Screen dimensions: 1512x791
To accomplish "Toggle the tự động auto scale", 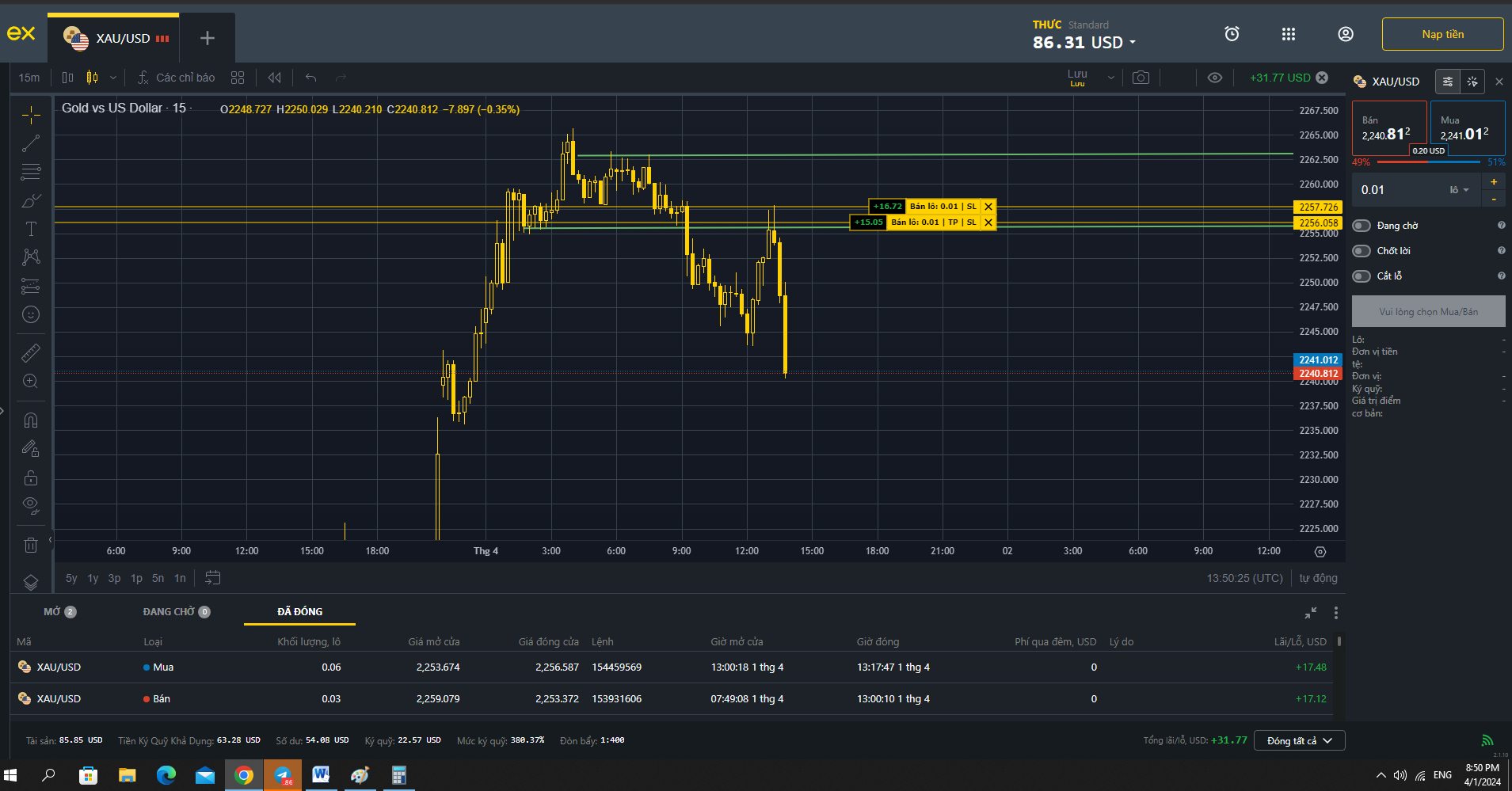I will [1318, 578].
